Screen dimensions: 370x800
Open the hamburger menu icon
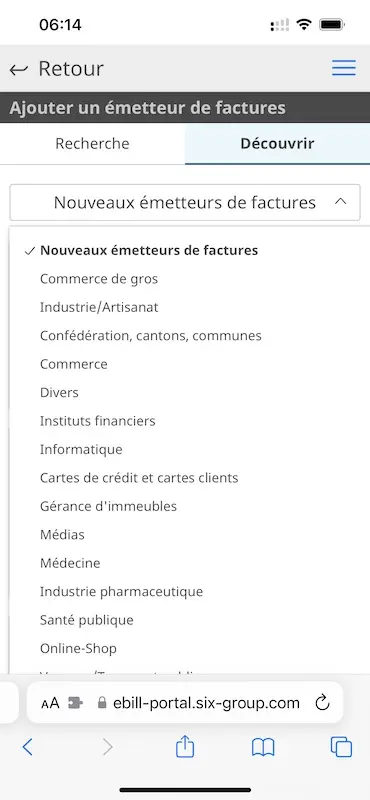point(343,68)
